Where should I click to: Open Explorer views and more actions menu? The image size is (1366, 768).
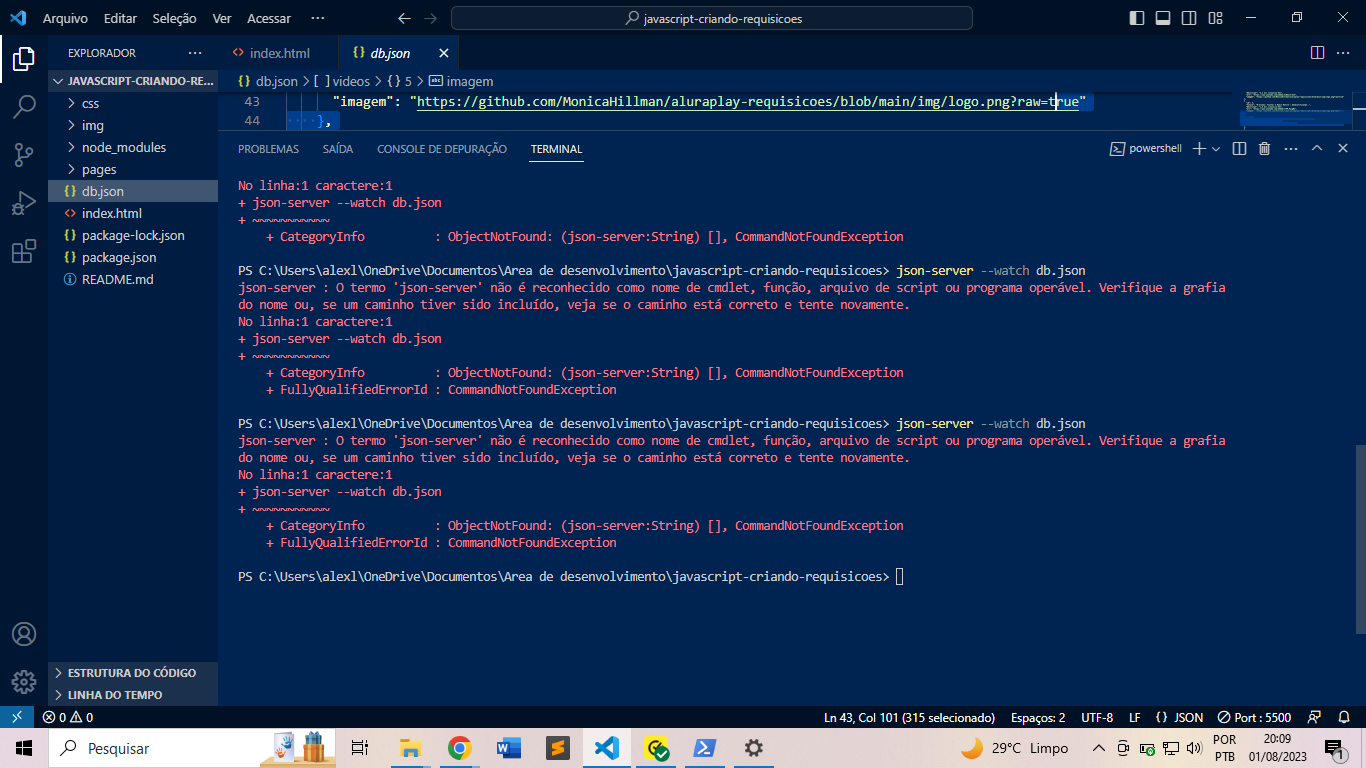tap(194, 53)
